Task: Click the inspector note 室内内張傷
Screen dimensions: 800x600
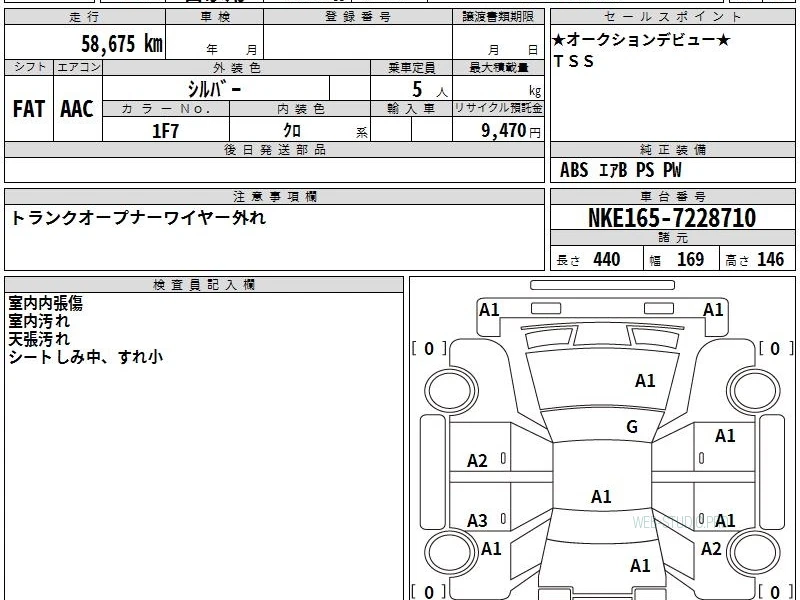Action: 45,304
